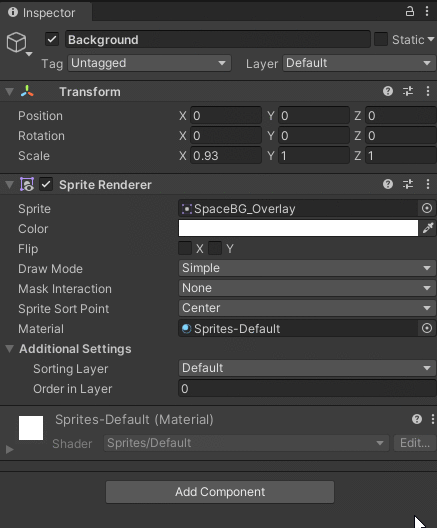Viewport: 437px width, 528px height.
Task: Collapse the Additional Settings foldout
Action: [9, 349]
